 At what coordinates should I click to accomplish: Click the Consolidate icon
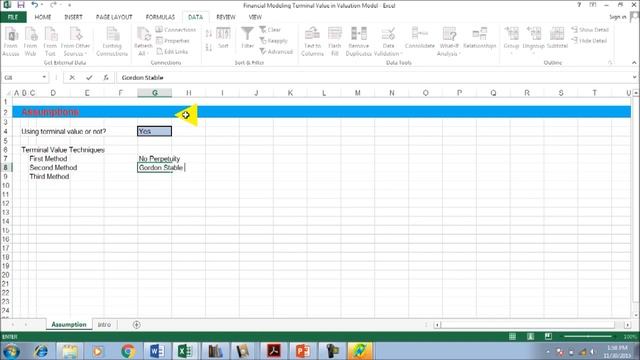[420, 38]
